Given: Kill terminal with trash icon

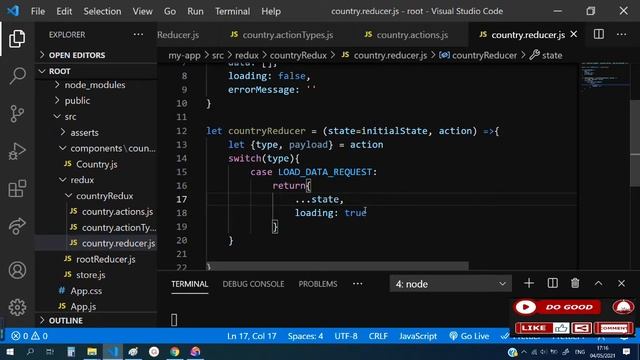Looking at the screenshot, I should 575,283.
